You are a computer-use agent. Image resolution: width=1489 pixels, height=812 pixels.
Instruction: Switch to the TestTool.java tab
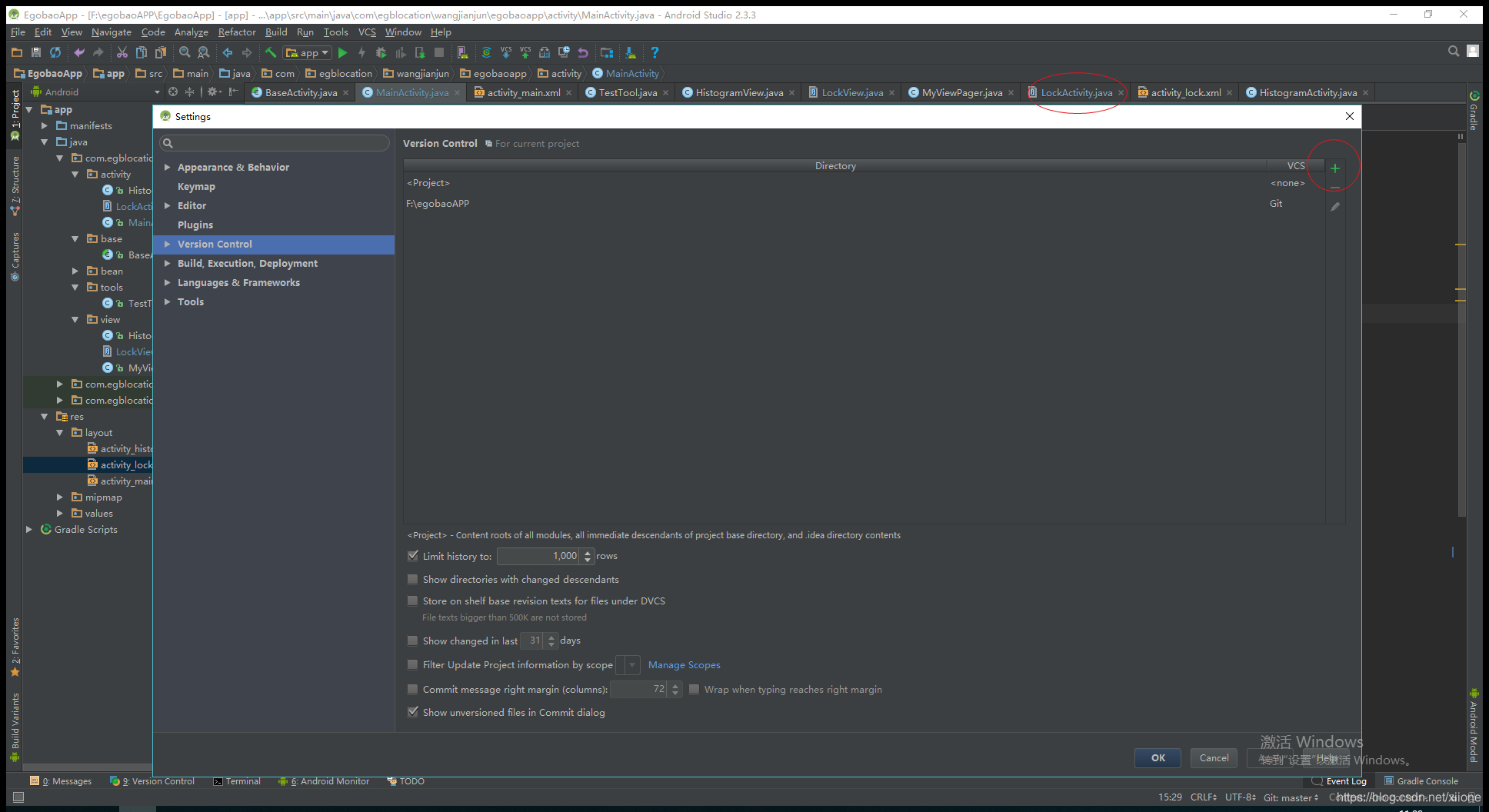(x=628, y=92)
